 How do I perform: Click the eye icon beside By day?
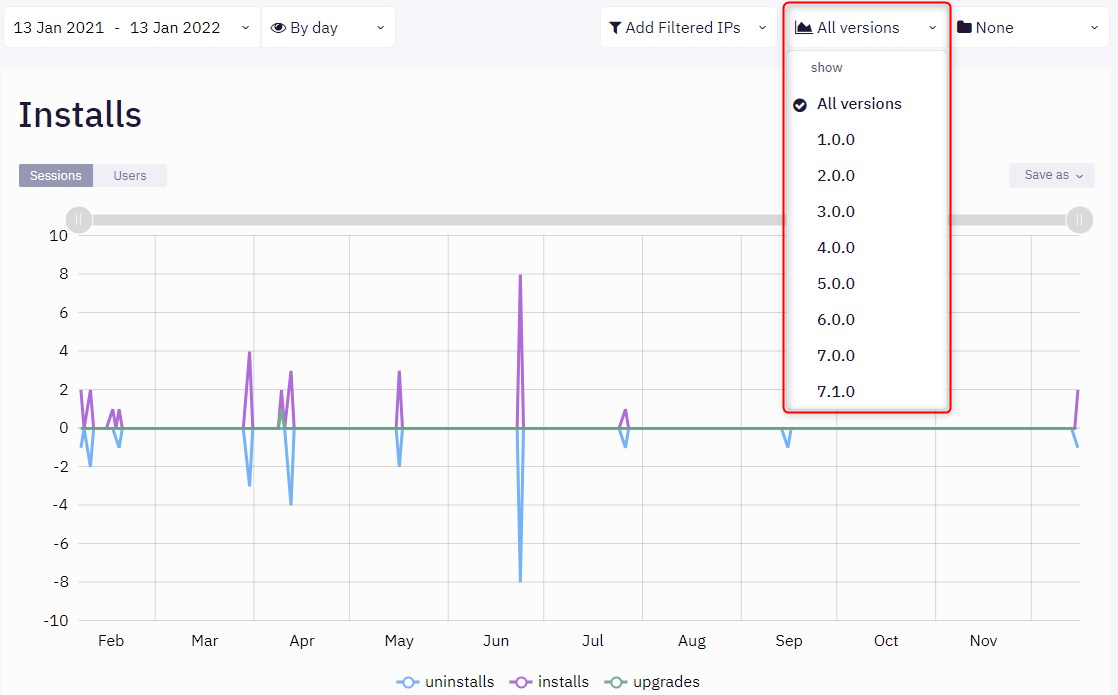click(278, 28)
